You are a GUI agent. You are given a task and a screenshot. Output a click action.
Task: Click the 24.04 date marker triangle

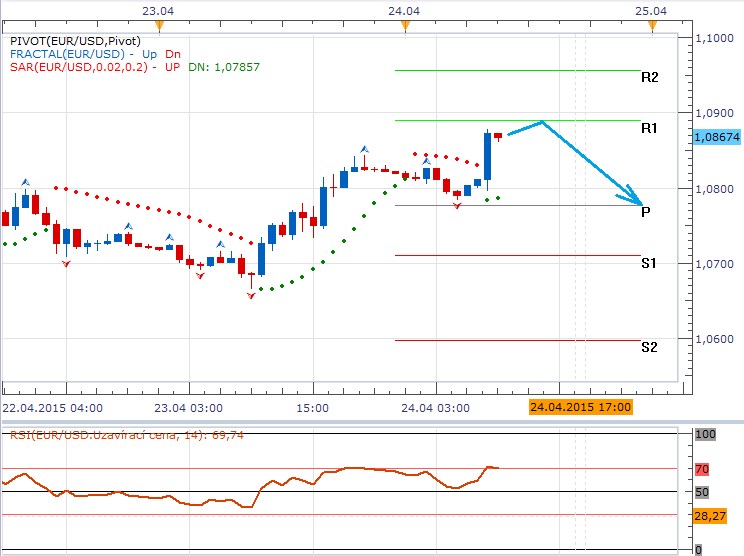[405, 26]
